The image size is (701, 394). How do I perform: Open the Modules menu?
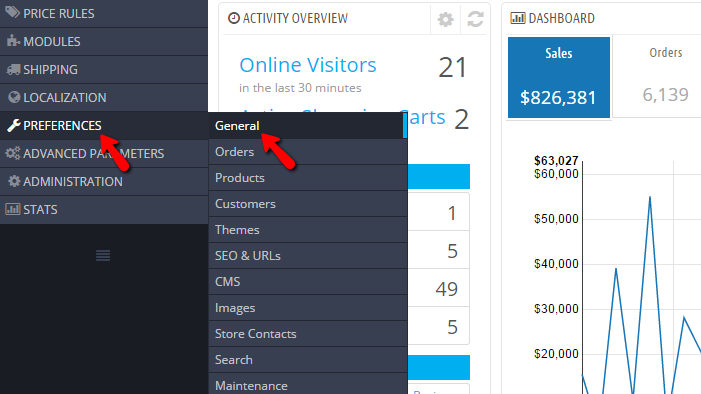pos(104,42)
